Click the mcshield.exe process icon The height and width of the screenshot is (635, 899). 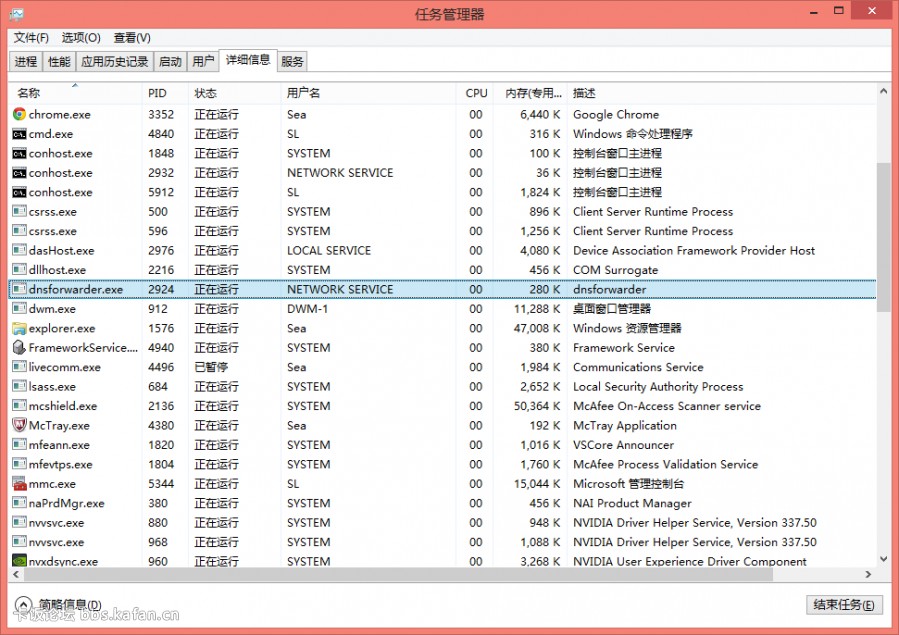(19, 406)
